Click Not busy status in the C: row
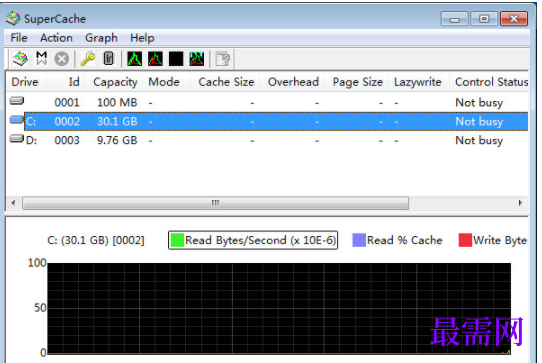 [479, 122]
